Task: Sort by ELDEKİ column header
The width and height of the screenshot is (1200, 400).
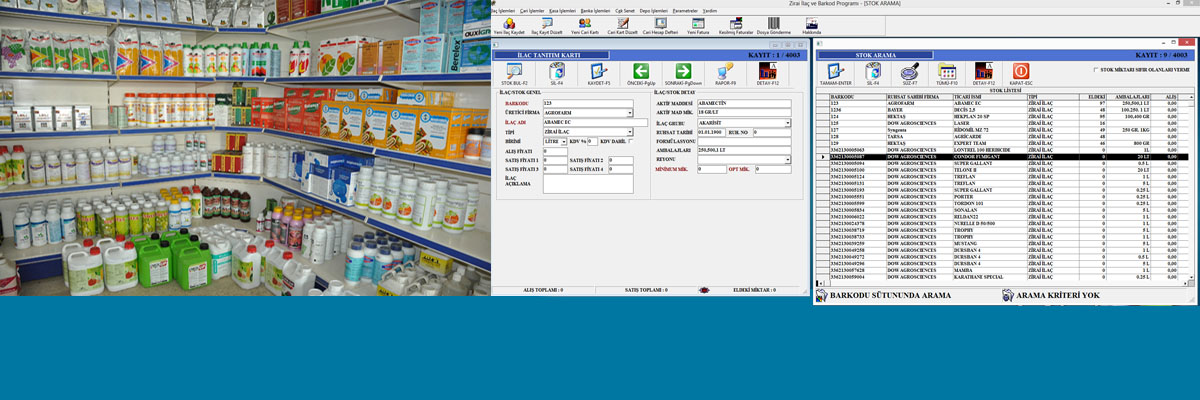Action: coord(1092,97)
